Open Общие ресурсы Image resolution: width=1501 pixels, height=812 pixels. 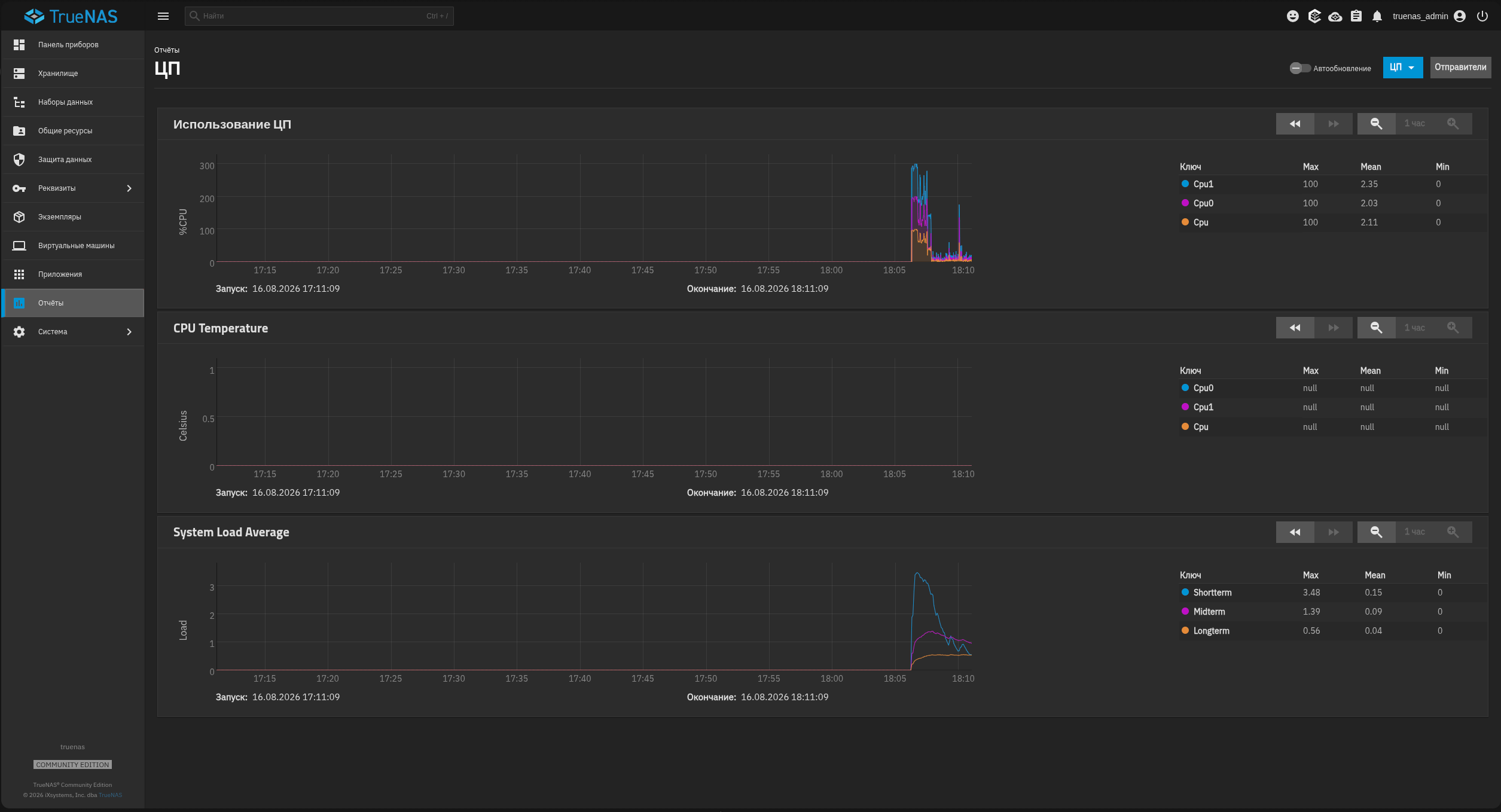pos(72,131)
